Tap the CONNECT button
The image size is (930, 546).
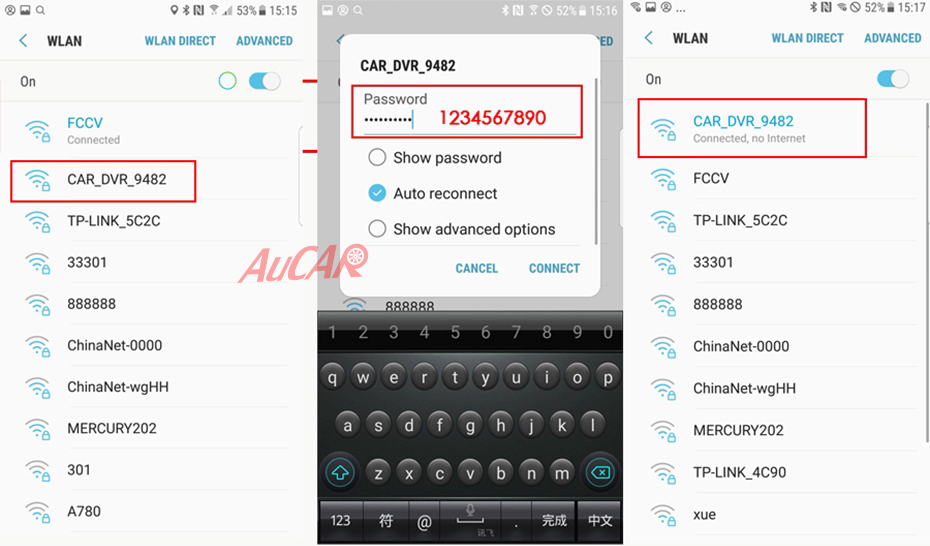tap(555, 269)
